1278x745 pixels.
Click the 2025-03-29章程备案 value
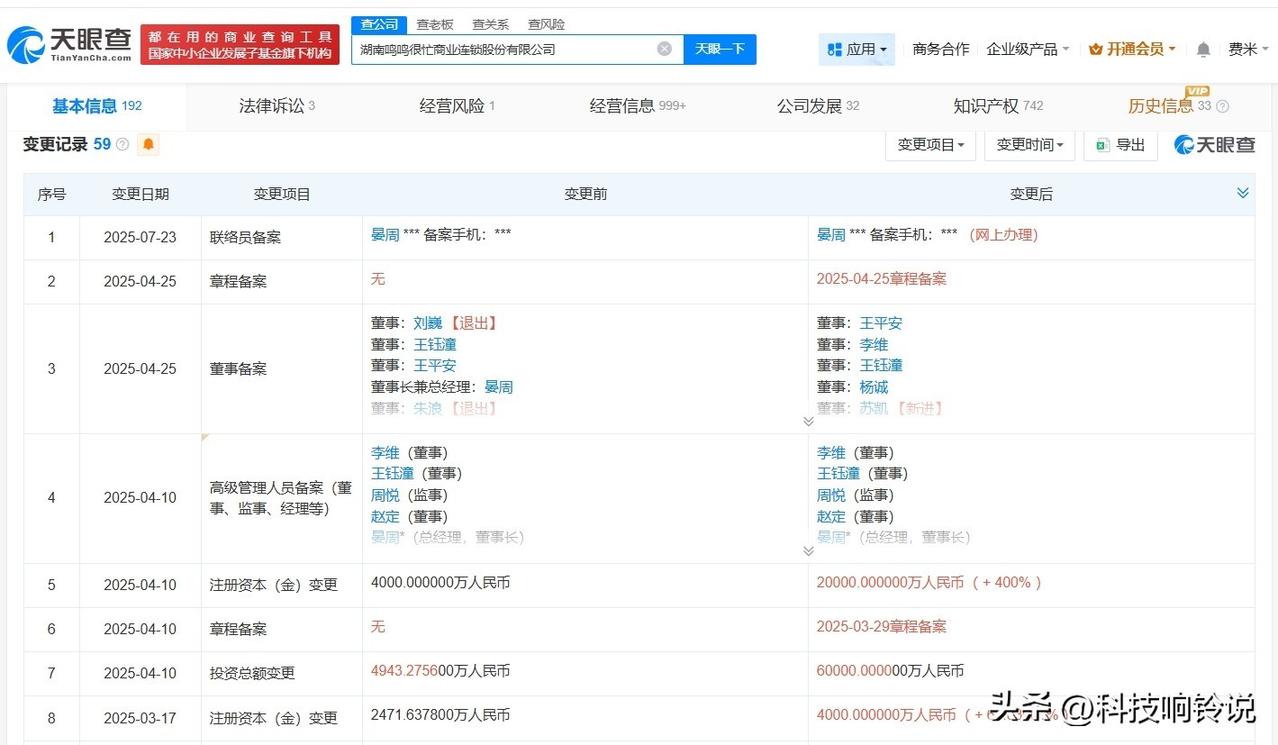882,626
